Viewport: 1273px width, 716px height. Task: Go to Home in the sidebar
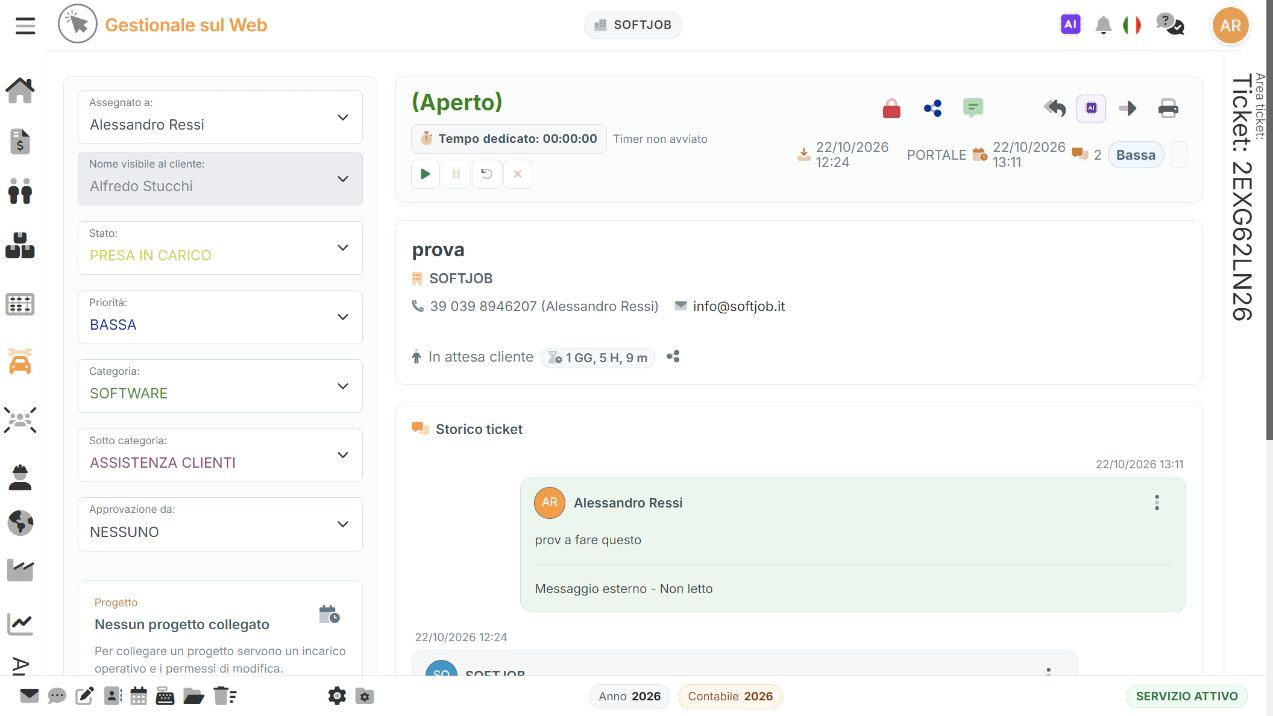point(20,90)
